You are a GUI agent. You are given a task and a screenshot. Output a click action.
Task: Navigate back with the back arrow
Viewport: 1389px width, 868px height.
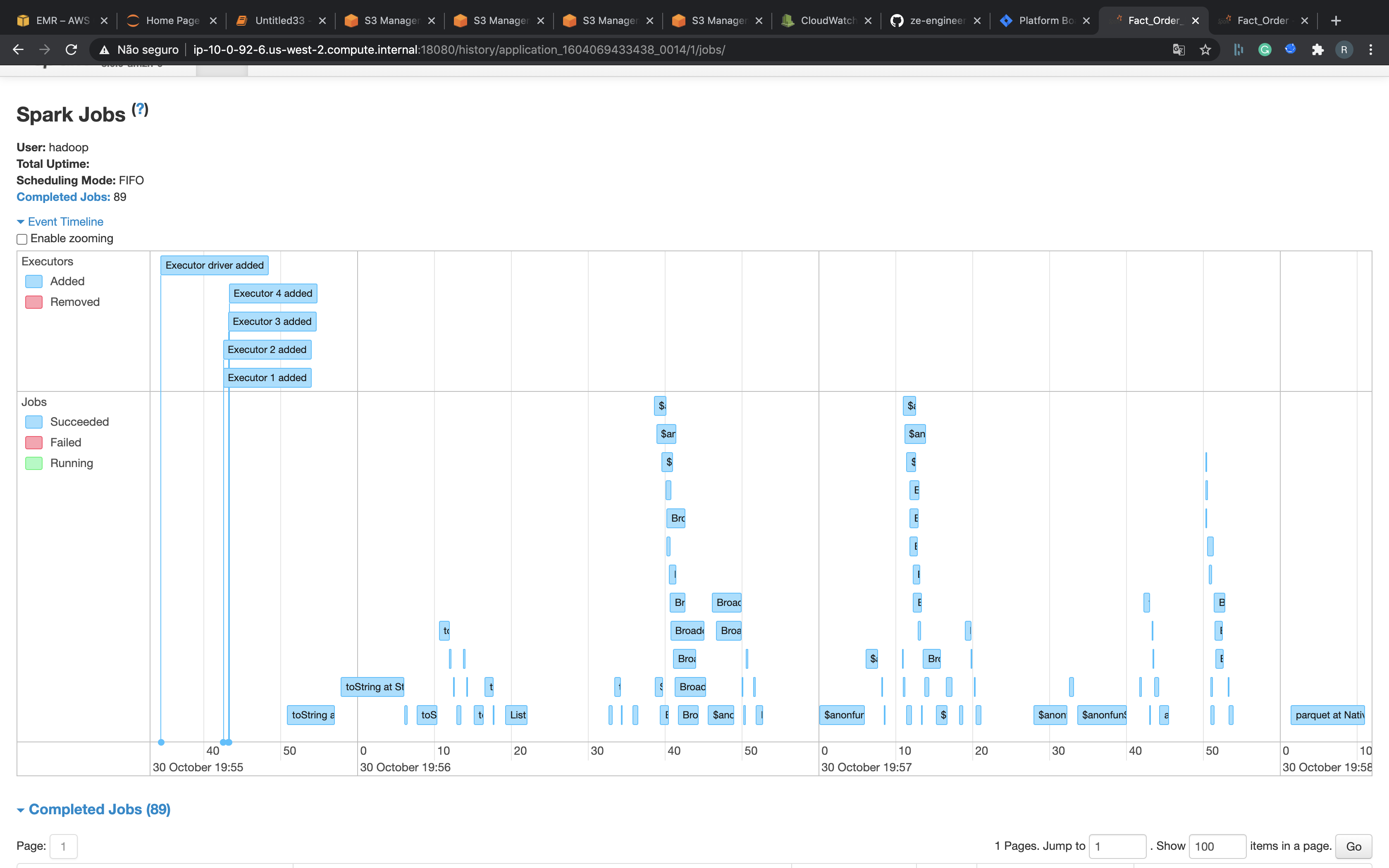pos(18,49)
